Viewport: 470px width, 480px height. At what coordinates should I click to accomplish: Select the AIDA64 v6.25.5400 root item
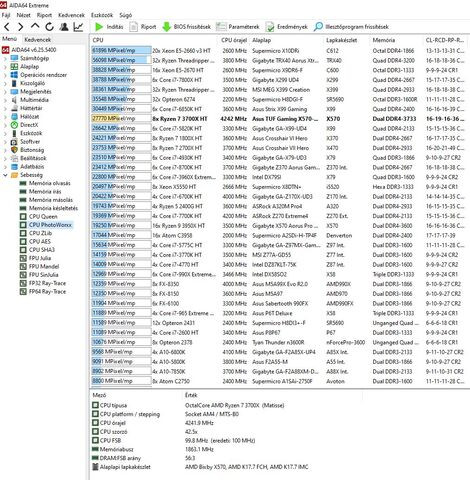[x=29, y=50]
